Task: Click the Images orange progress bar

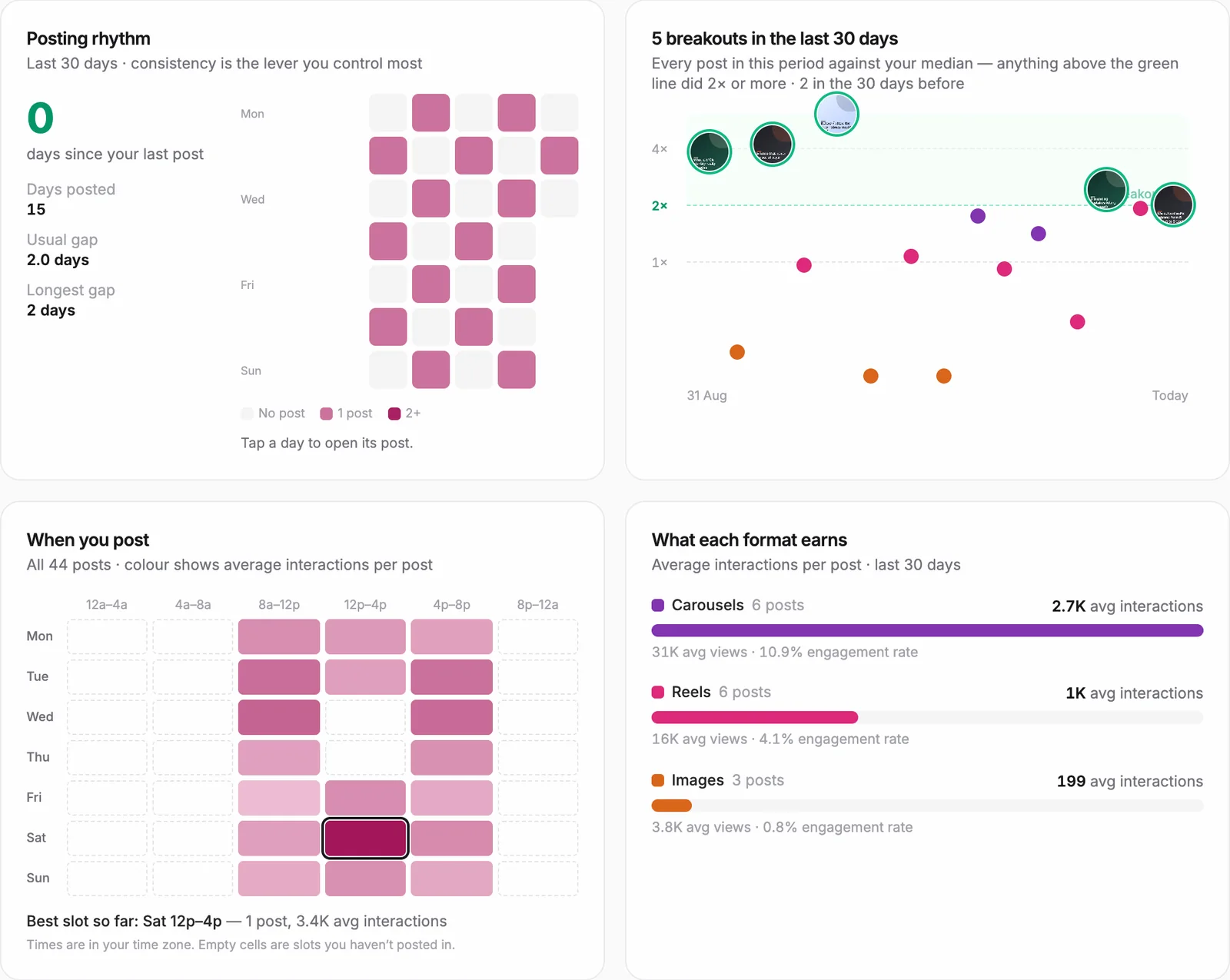Action: coord(672,806)
